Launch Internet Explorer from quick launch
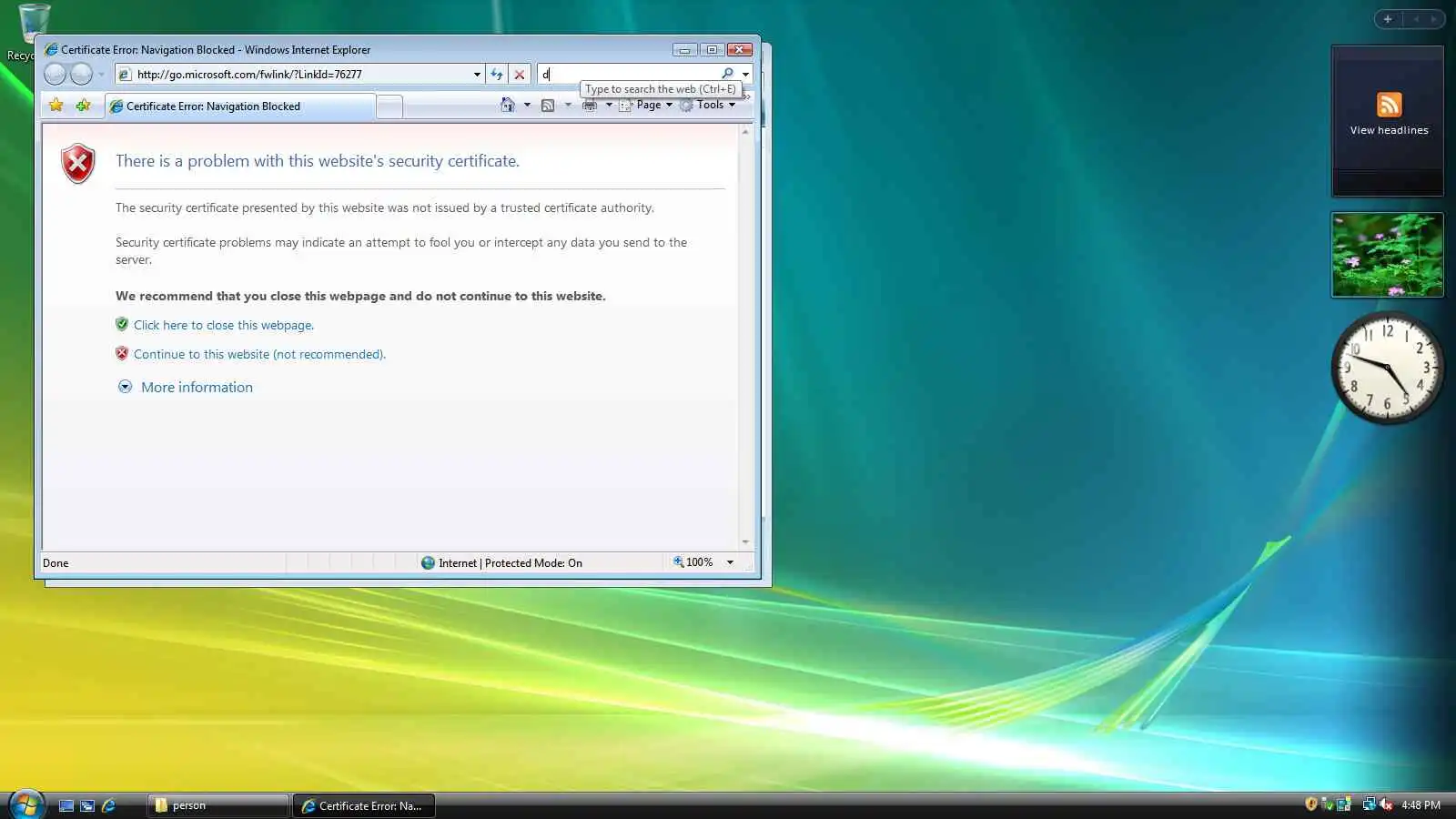This screenshot has height=819, width=1456. [x=108, y=805]
